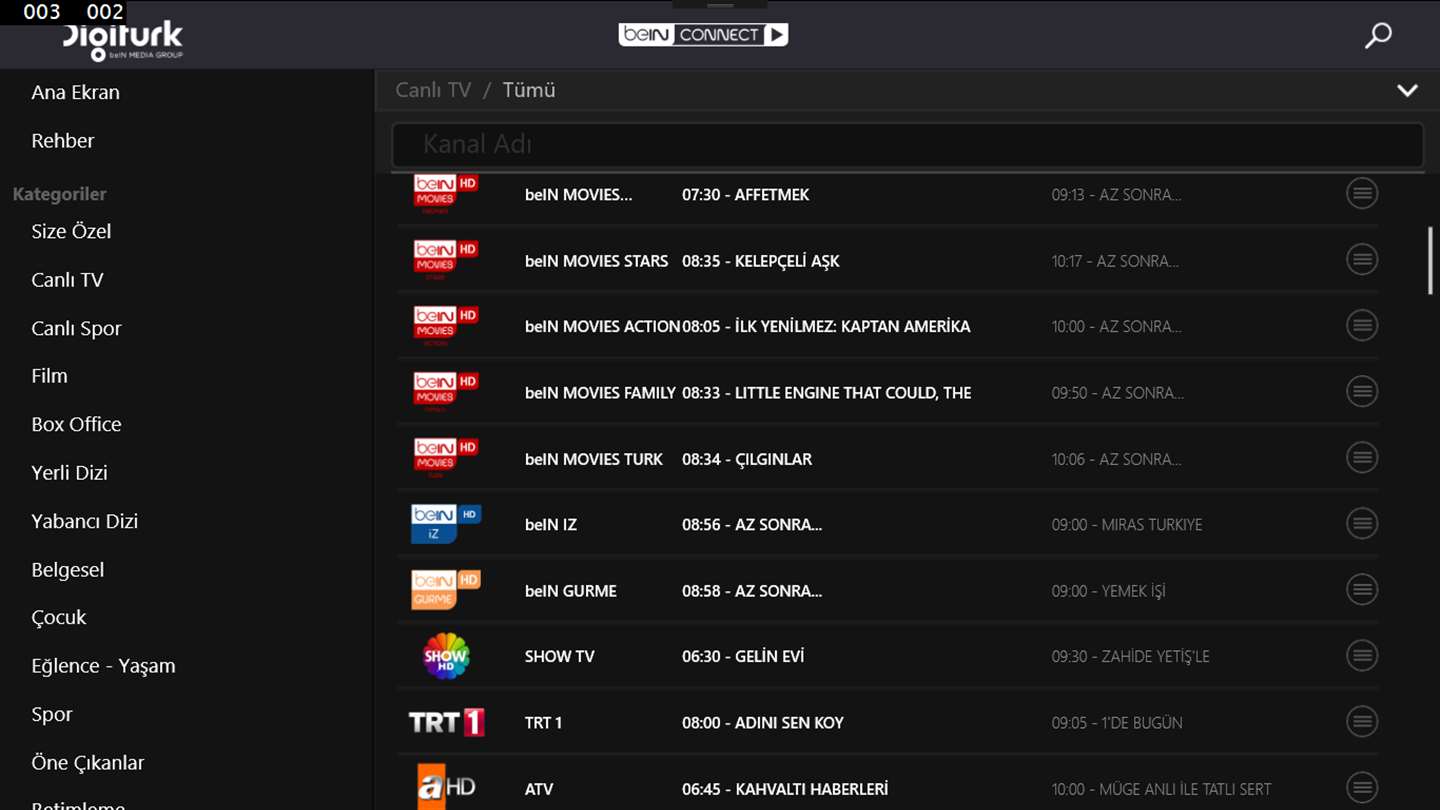Click upcoming 09:30 - ZAHİDE YETİŞ'LE
This screenshot has height=810, width=1440.
click(1130, 657)
